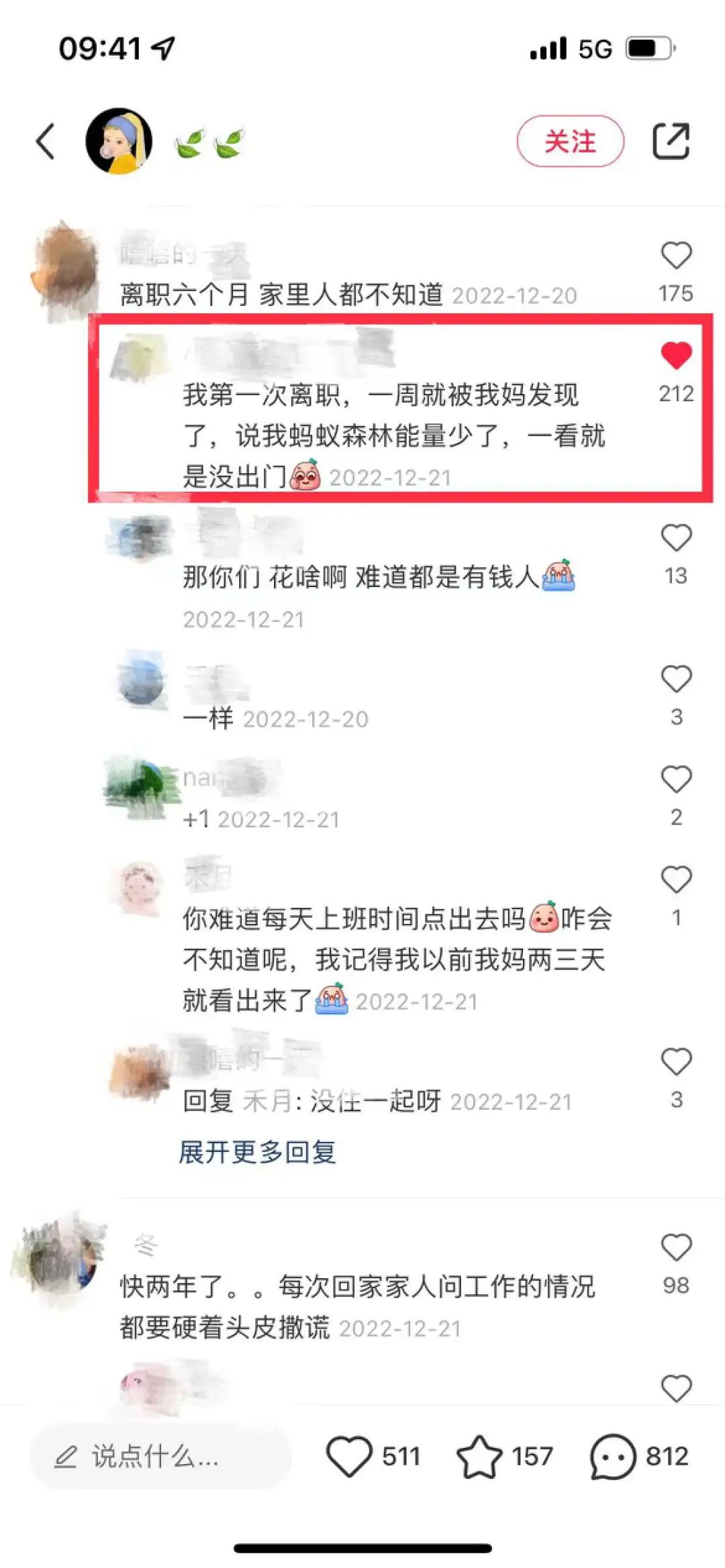725x1568 pixels.
Task: Tap the 关注 follow button
Action: pos(570,142)
